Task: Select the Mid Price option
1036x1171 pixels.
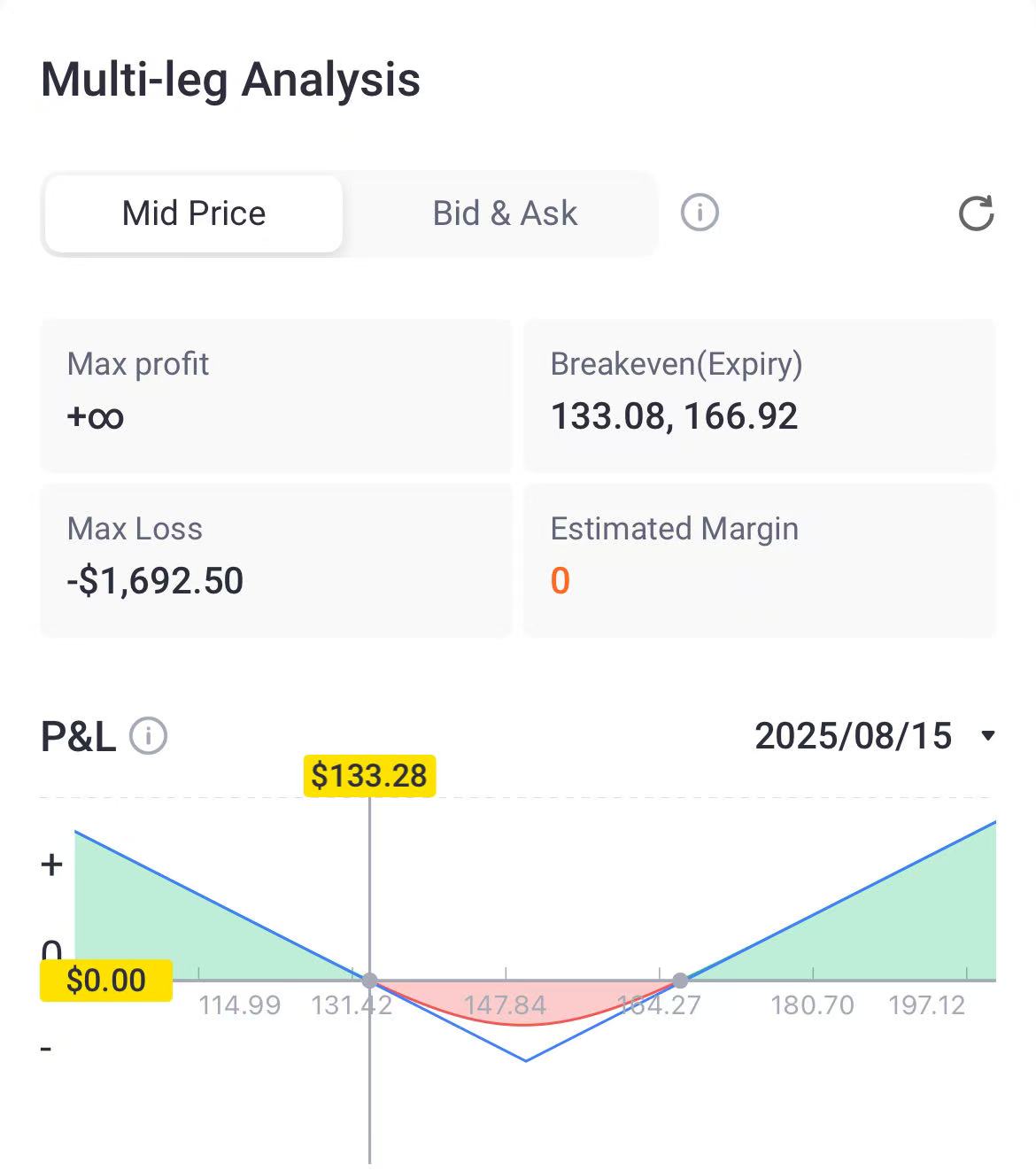Action: 194,213
